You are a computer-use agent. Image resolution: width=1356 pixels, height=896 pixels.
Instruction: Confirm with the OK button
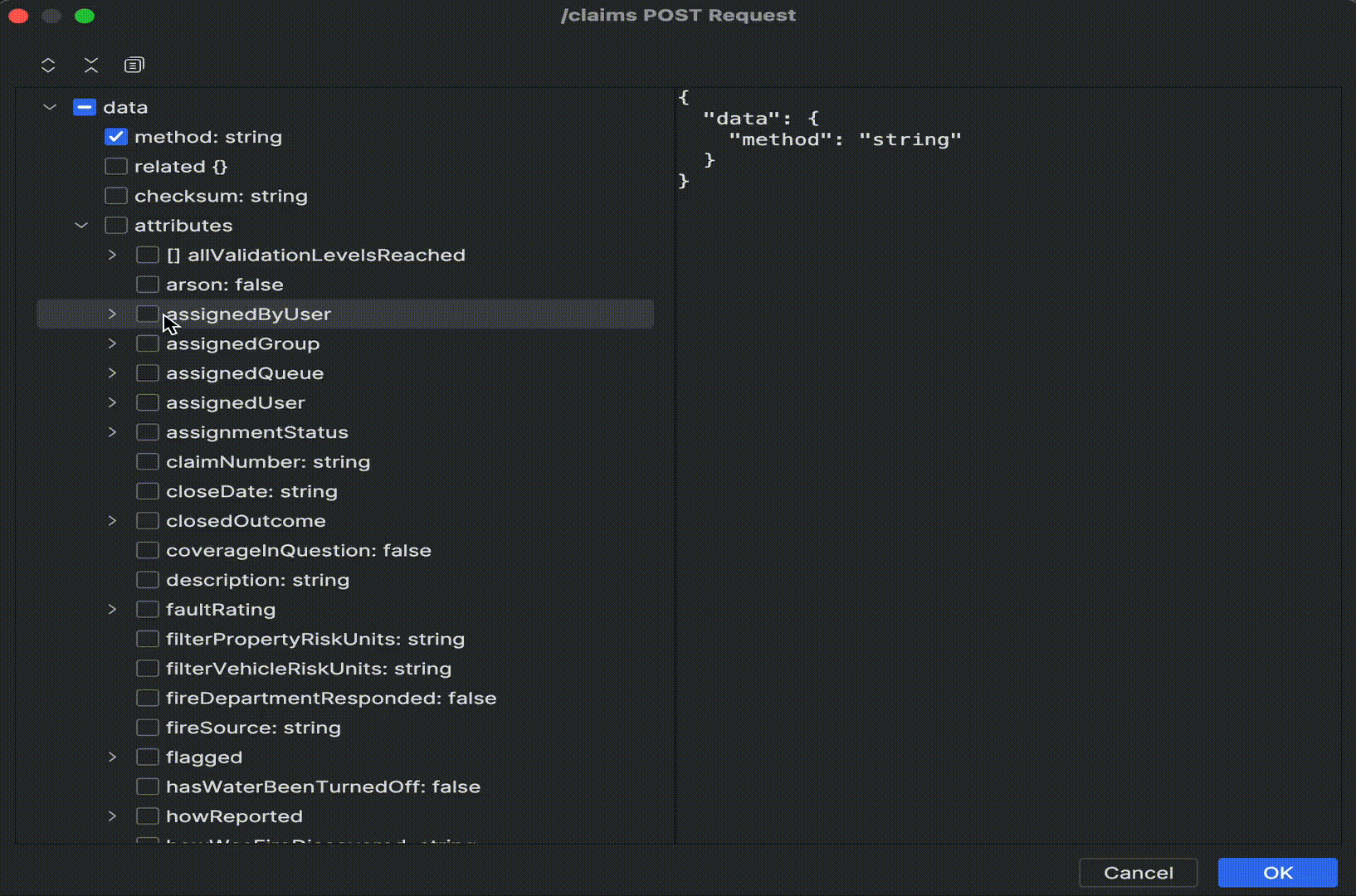click(1277, 873)
